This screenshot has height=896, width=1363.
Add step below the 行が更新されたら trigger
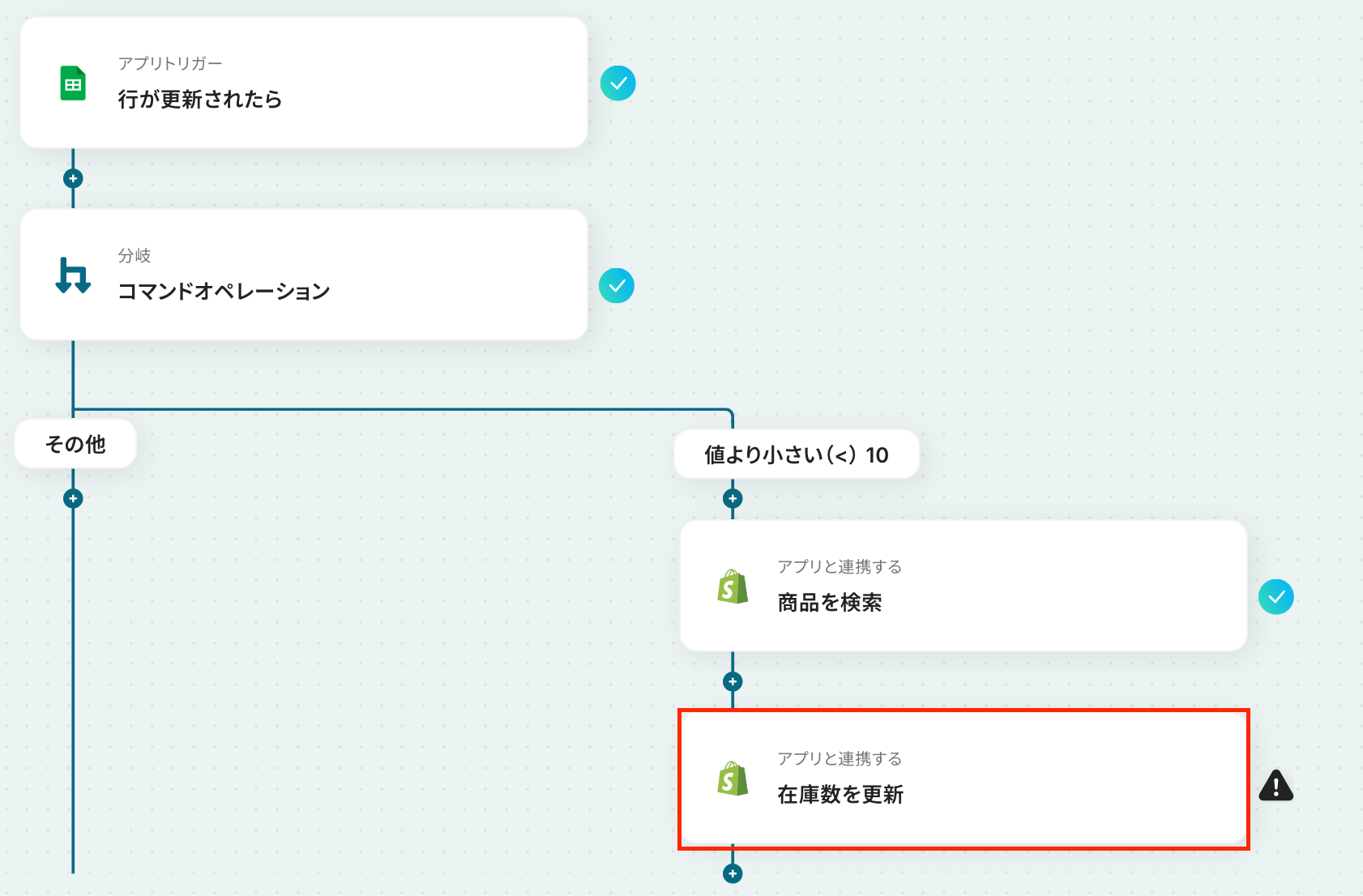coord(73,178)
